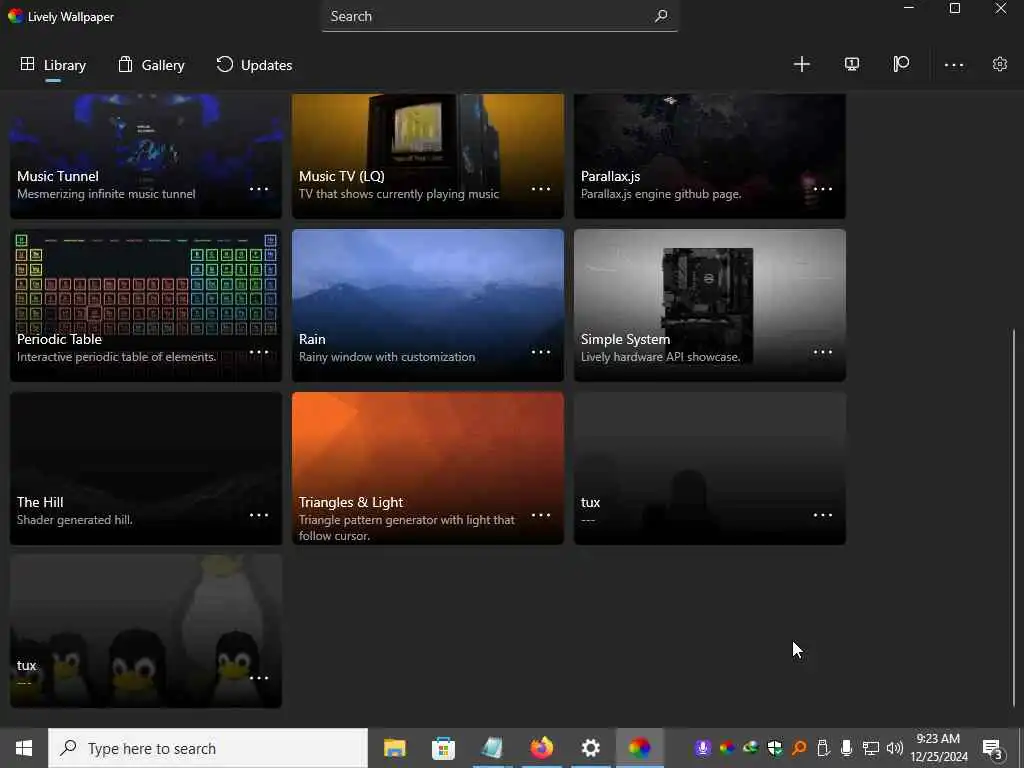Image resolution: width=1024 pixels, height=768 pixels.
Task: Open options menu for Simple System
Action: coord(823,352)
